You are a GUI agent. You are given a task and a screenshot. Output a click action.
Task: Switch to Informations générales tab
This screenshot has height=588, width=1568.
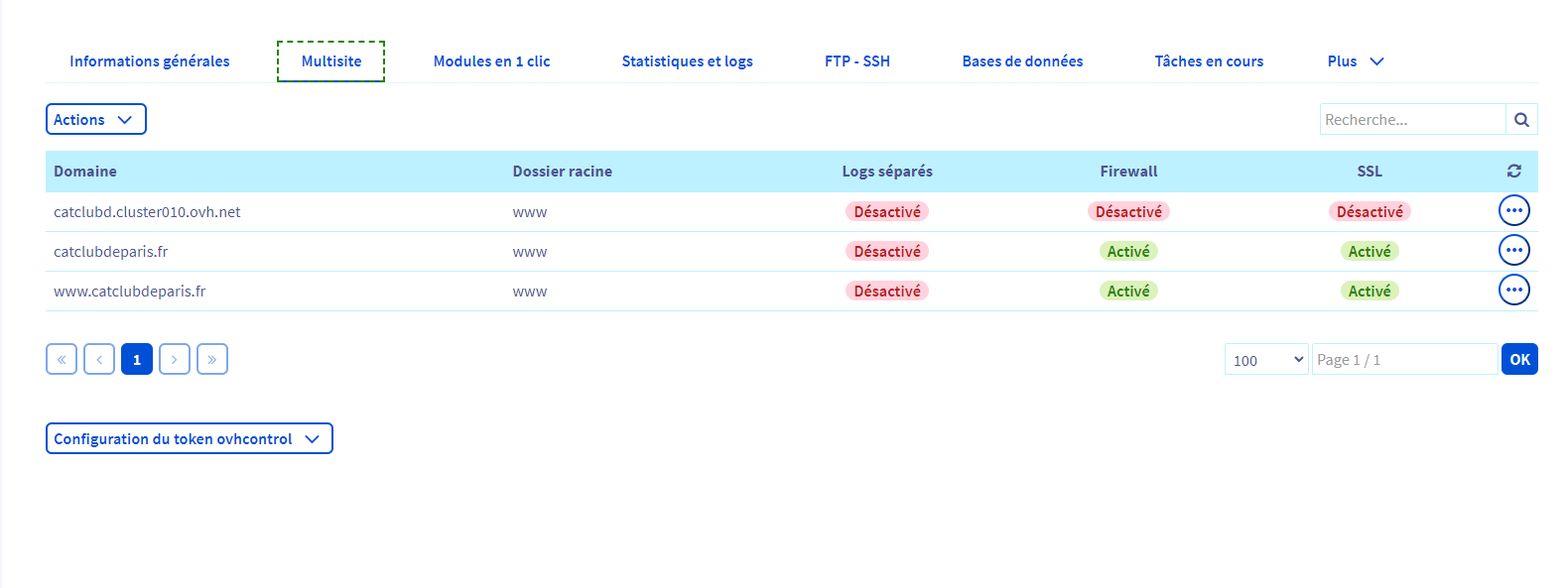[150, 61]
